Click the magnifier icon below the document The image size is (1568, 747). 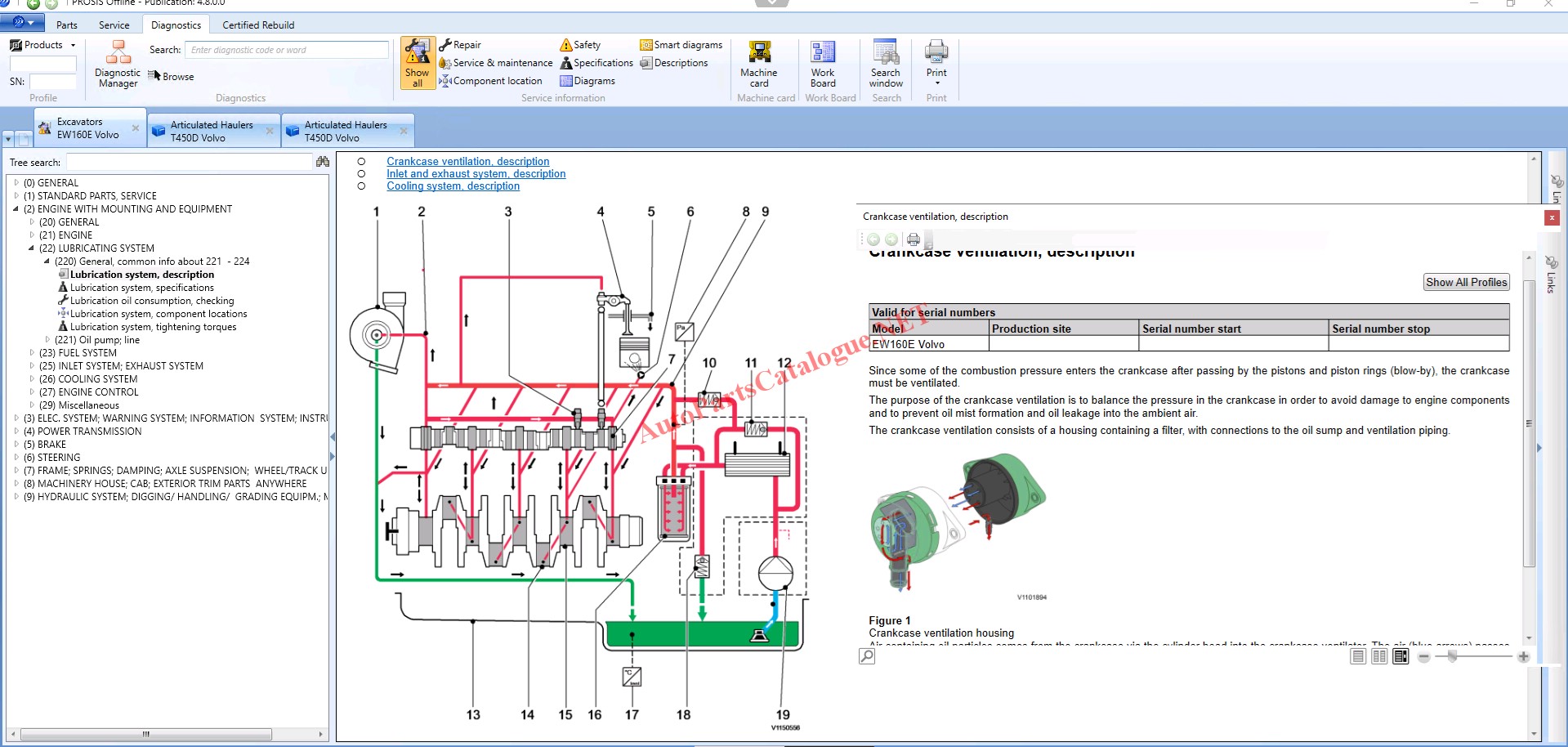point(867,656)
